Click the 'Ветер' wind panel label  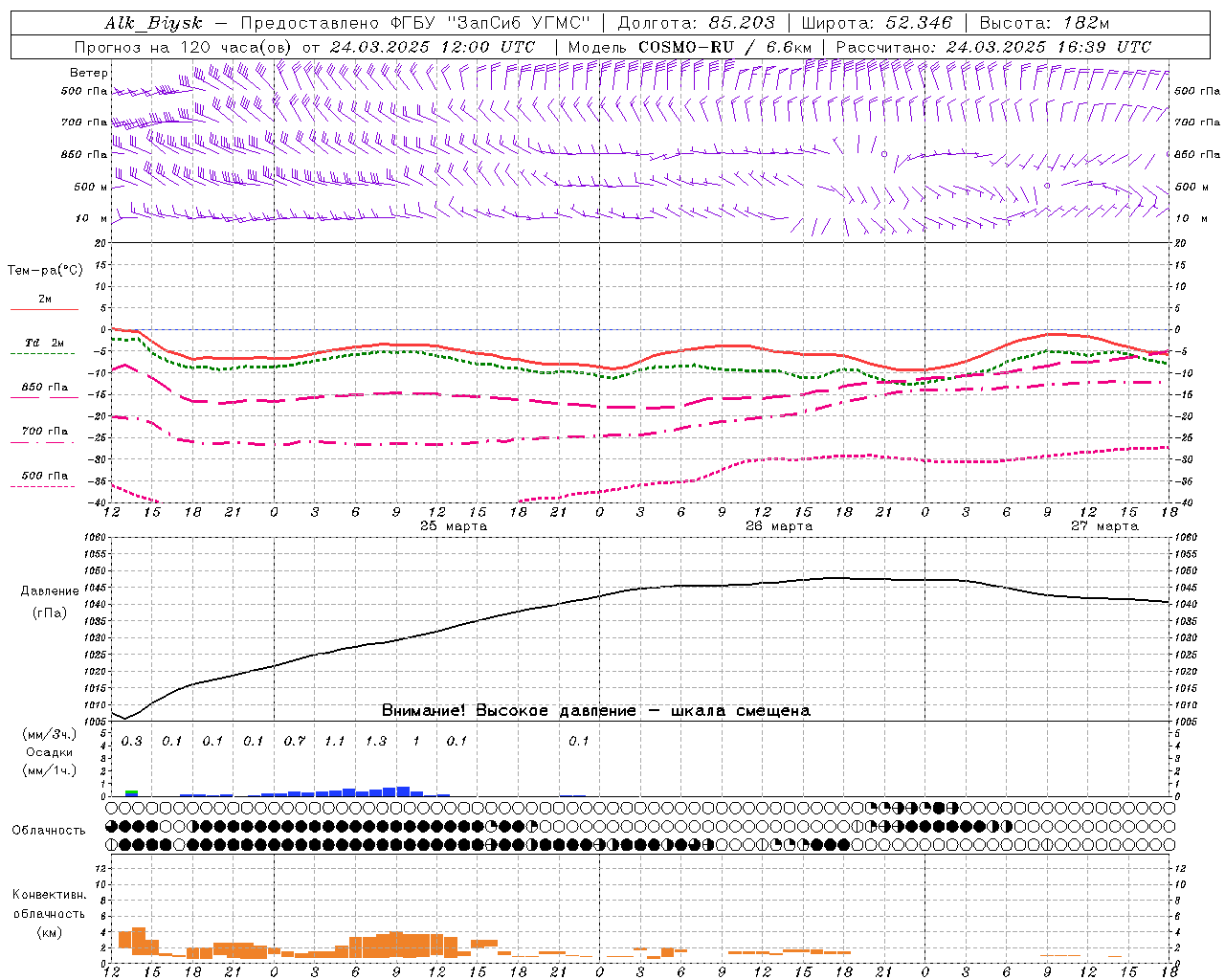(89, 73)
